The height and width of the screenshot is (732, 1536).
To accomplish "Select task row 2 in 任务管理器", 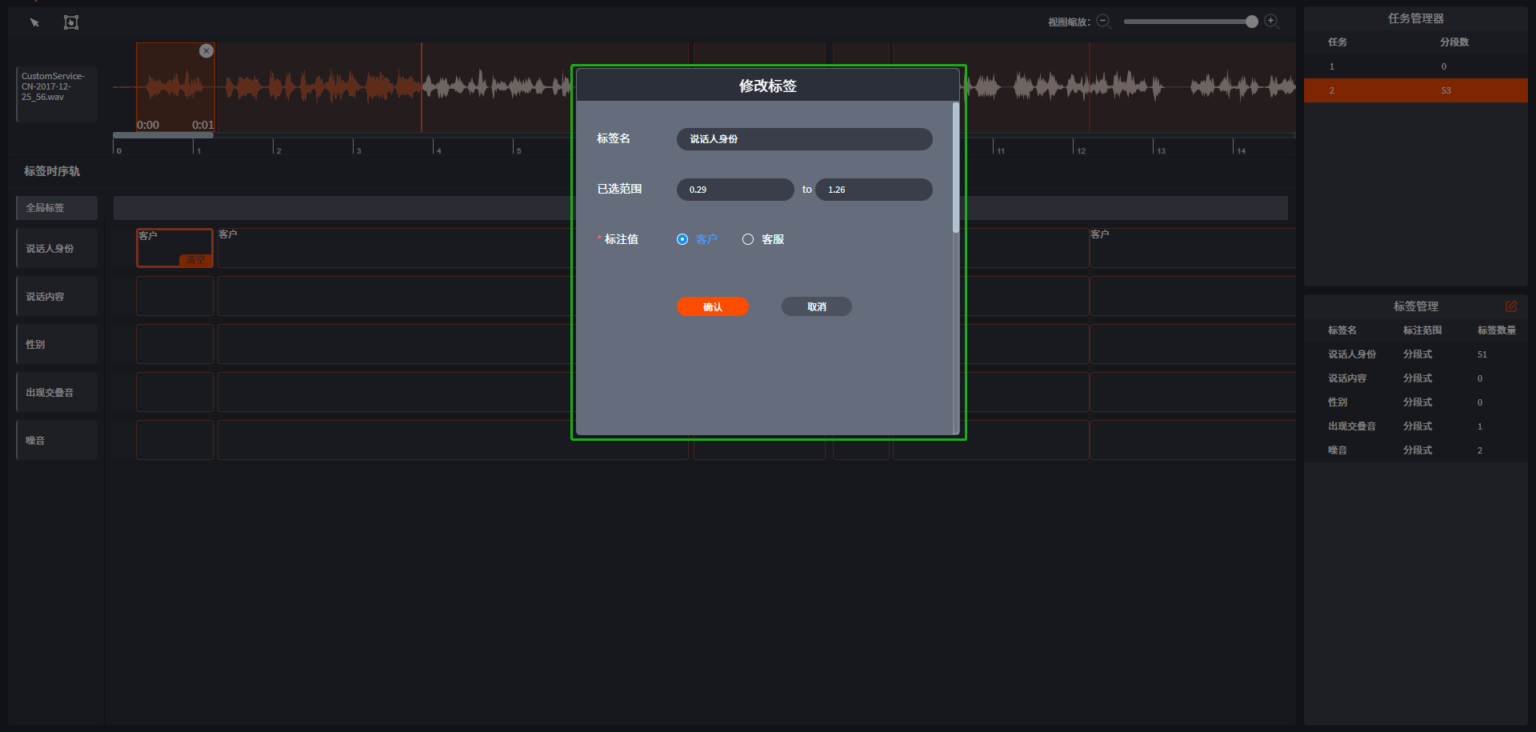I will (x=1415, y=90).
